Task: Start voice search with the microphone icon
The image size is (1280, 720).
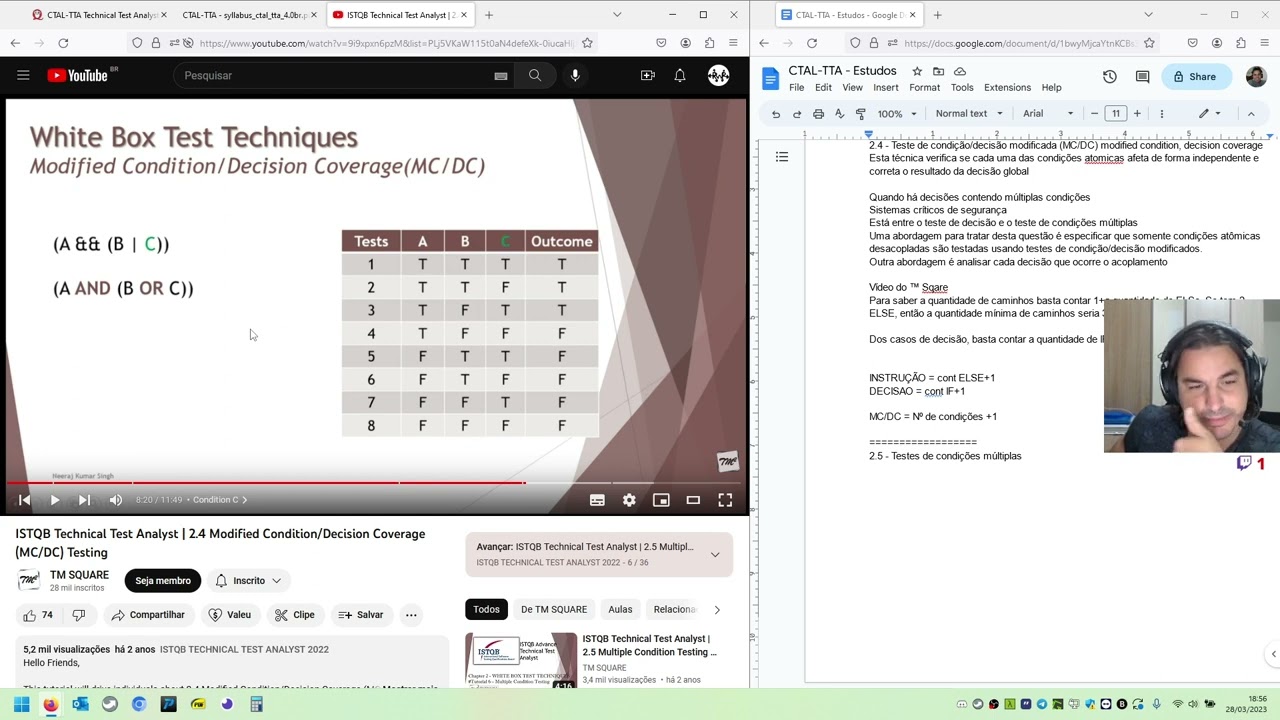Action: tap(575, 75)
